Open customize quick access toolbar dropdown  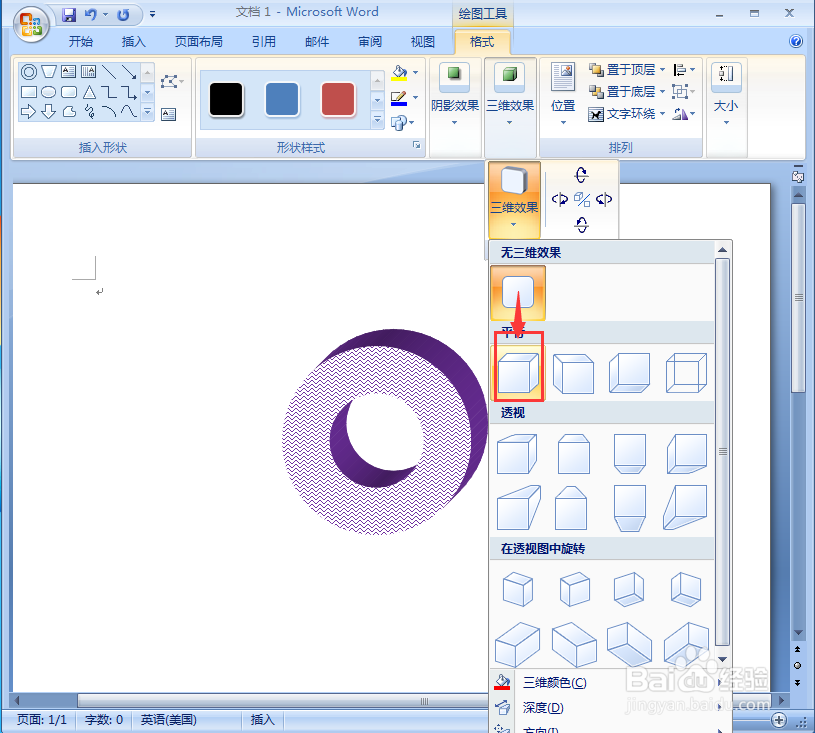152,15
